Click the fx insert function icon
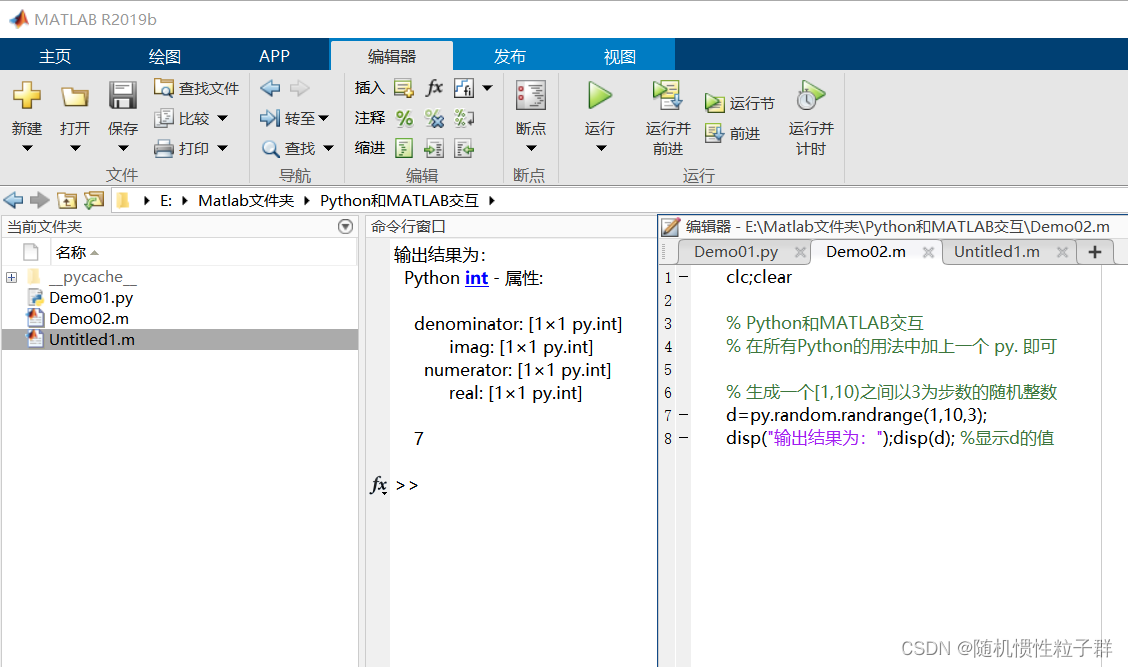The height and width of the screenshot is (667, 1128). point(434,88)
